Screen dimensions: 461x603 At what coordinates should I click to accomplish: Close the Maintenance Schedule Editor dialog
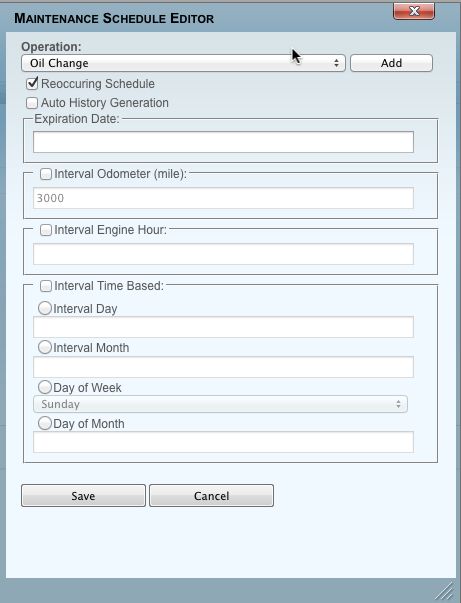point(414,11)
